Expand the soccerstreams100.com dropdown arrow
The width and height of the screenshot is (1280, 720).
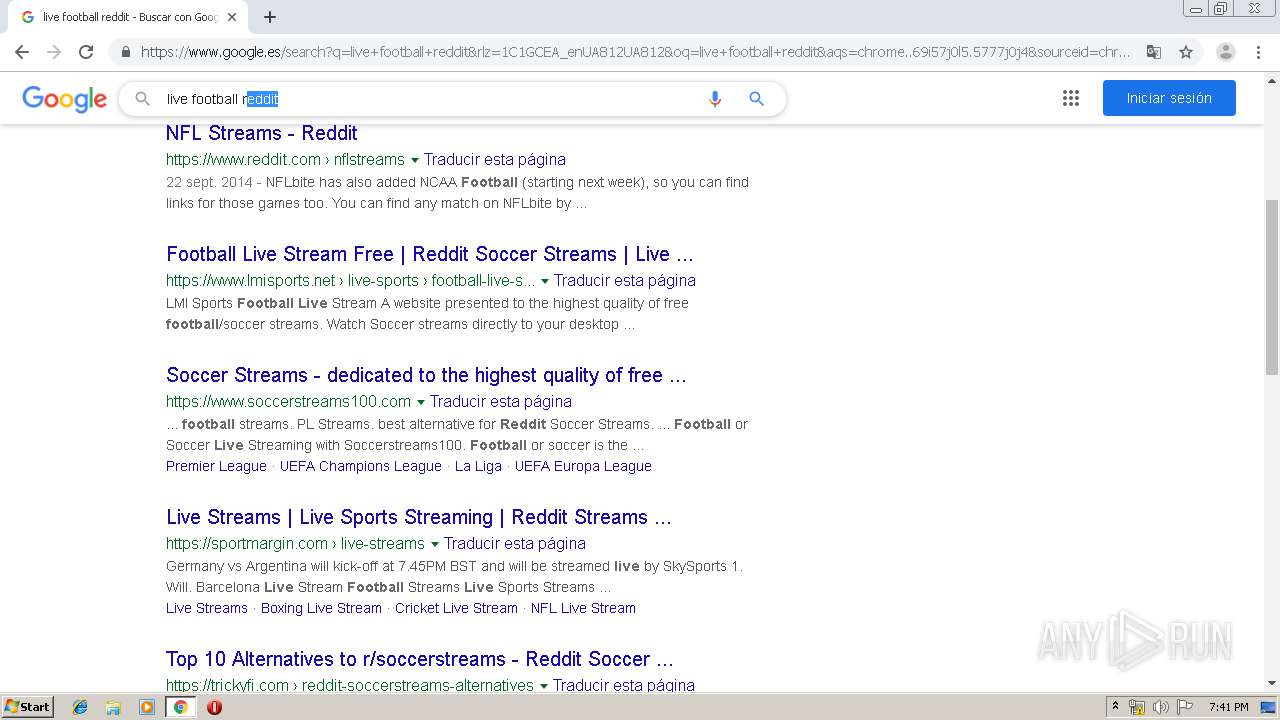pos(421,402)
